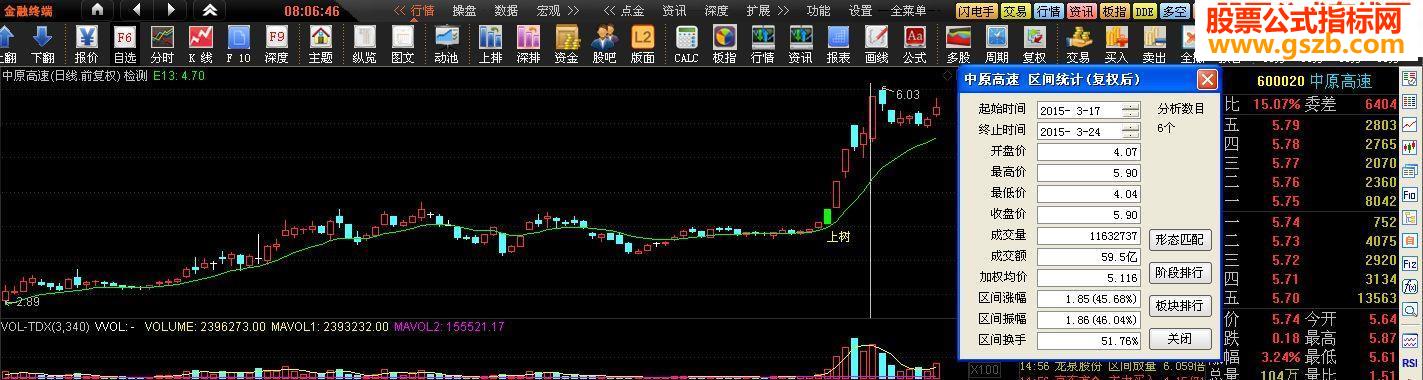Page down with the 下翻 arrow icon
Screen dimensions: 1423x380
42,44
